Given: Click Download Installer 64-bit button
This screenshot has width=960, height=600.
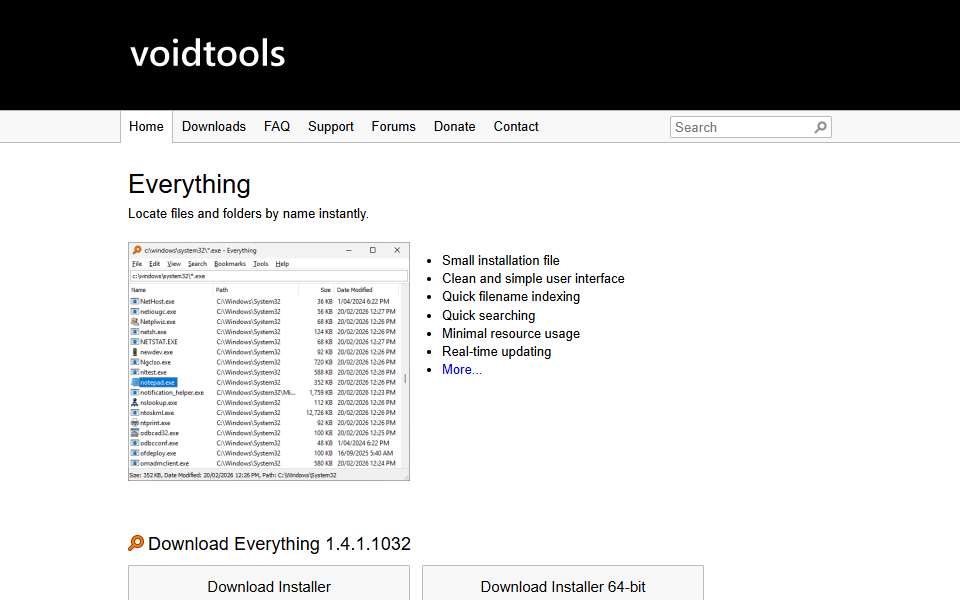Looking at the screenshot, I should [563, 584].
